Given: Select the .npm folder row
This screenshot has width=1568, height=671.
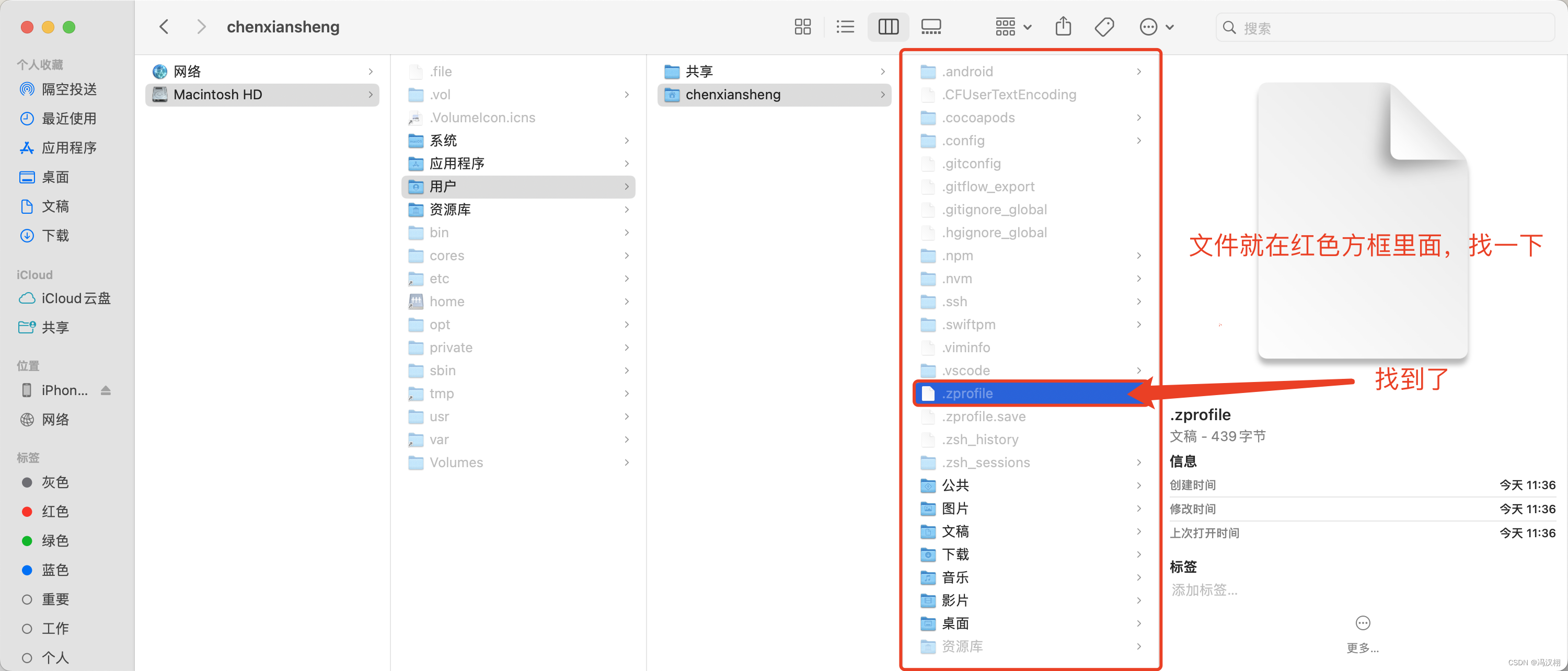Looking at the screenshot, I should coord(1031,256).
